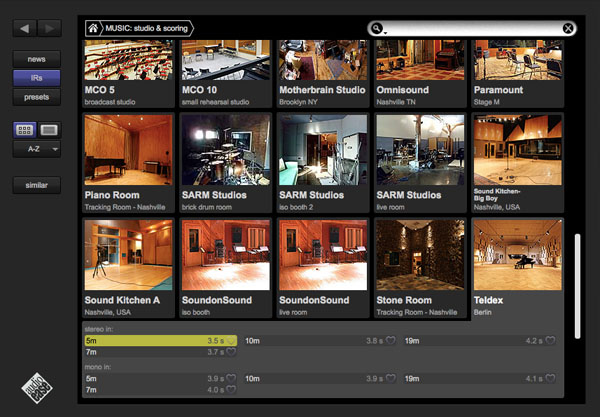Select stereo in 19m 4.2 s row
Viewport: 600px width, 417px height.
(480, 340)
